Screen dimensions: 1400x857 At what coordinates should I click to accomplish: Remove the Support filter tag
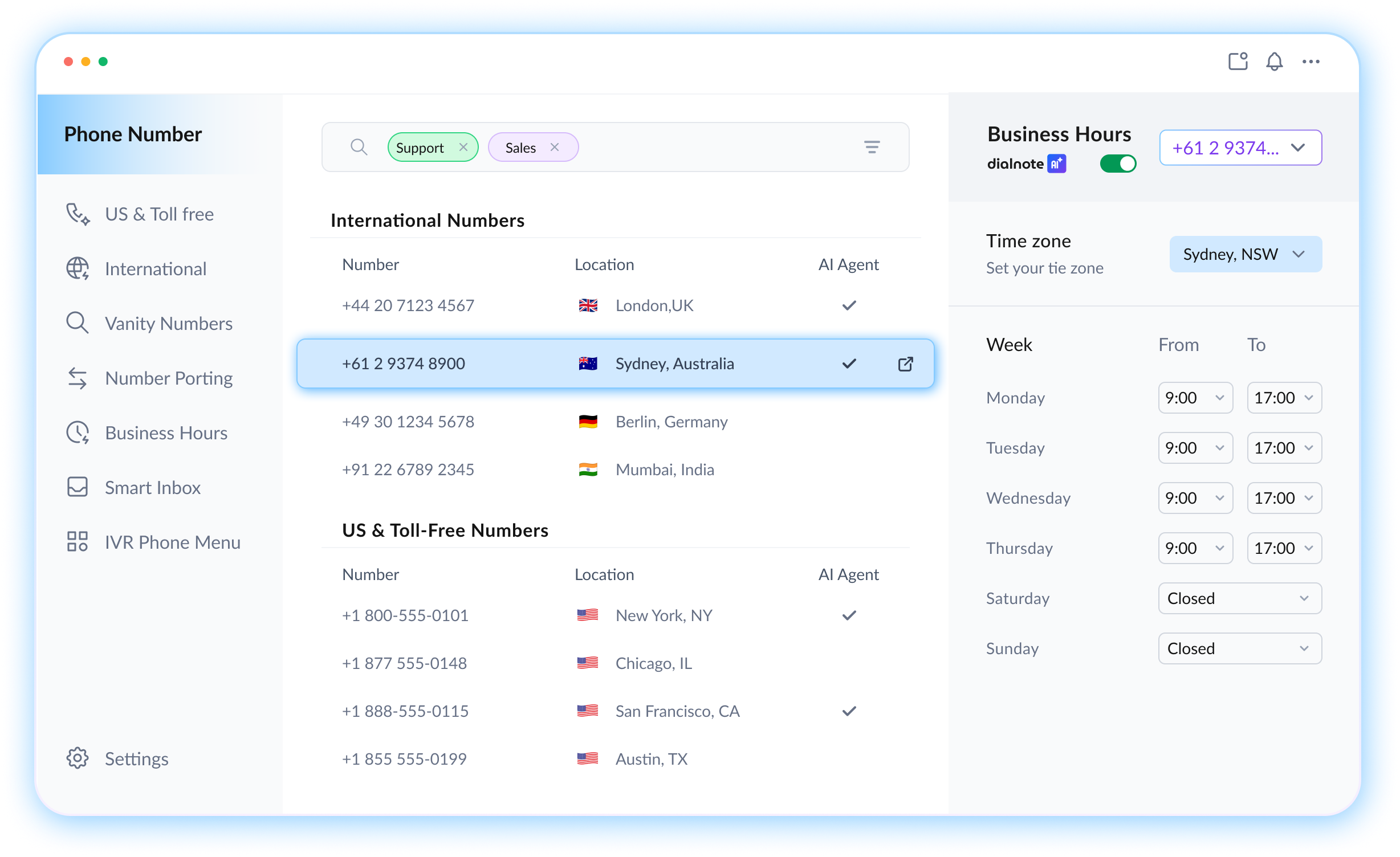(x=463, y=148)
